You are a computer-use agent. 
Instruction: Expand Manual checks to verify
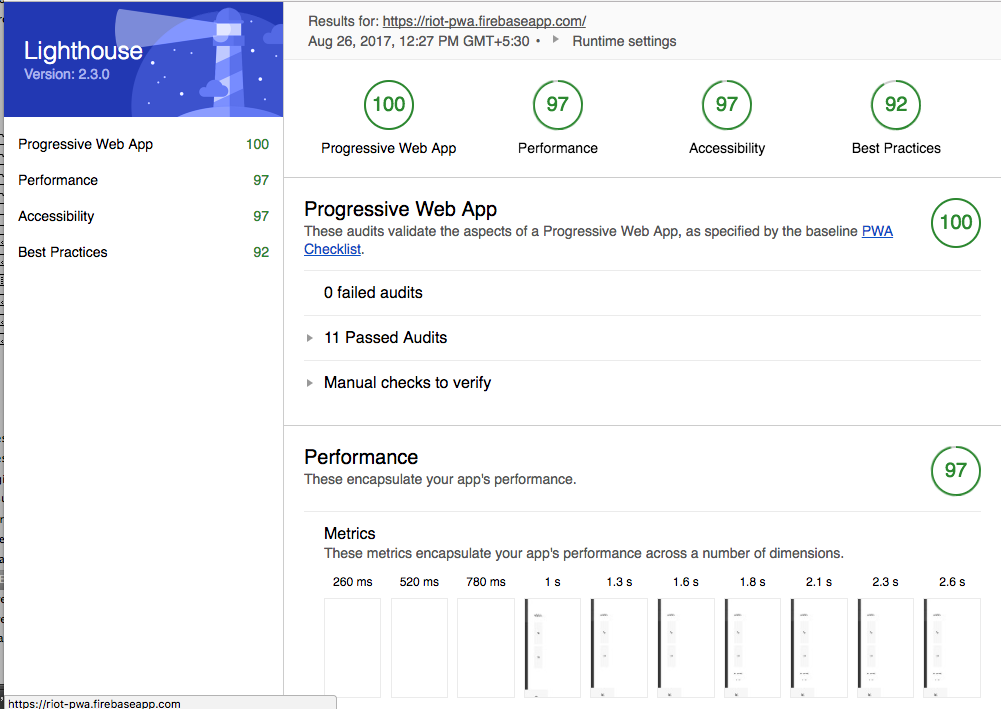pos(407,383)
